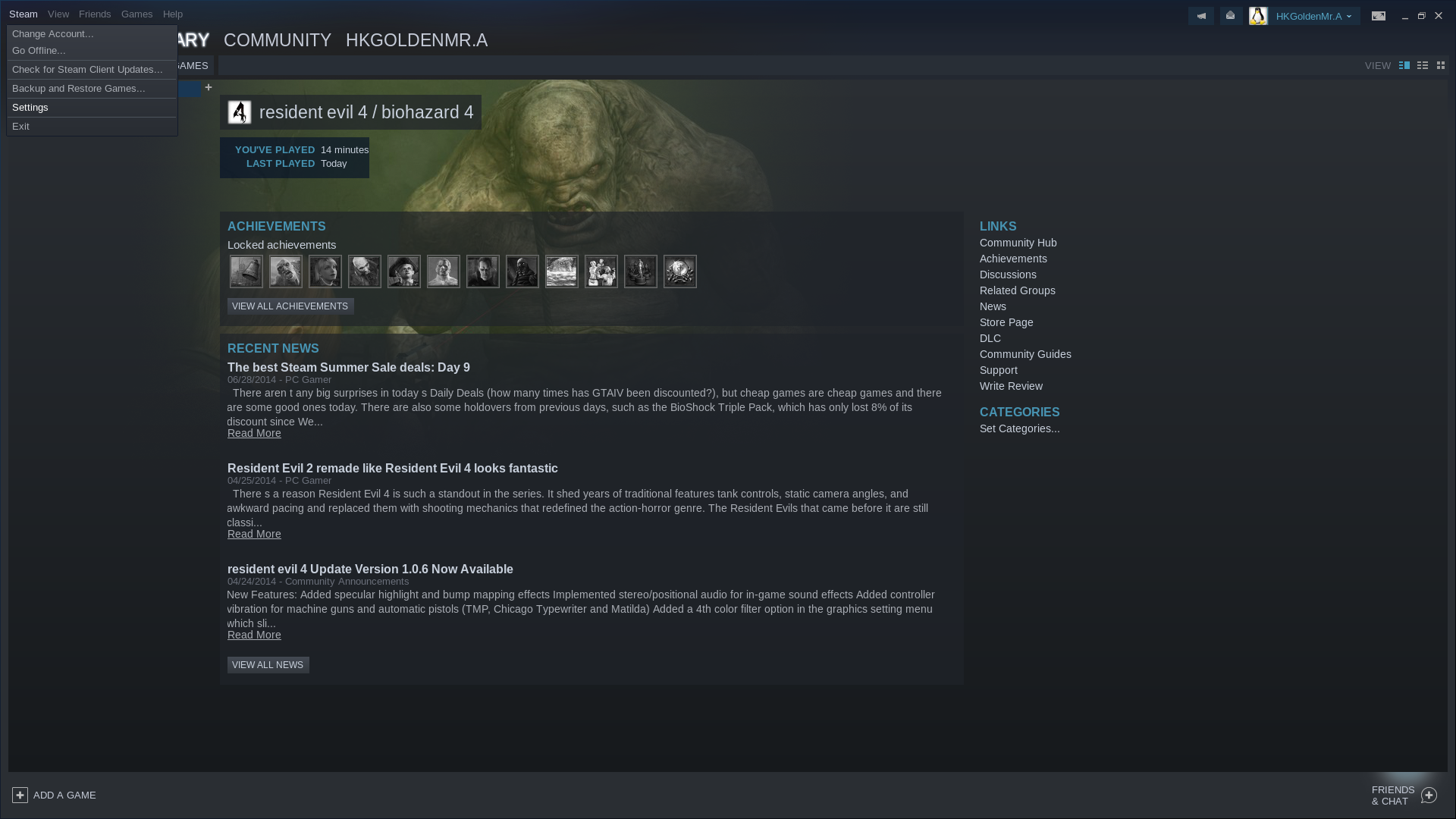Open the Support link
The image size is (1456, 819).
coord(998,370)
